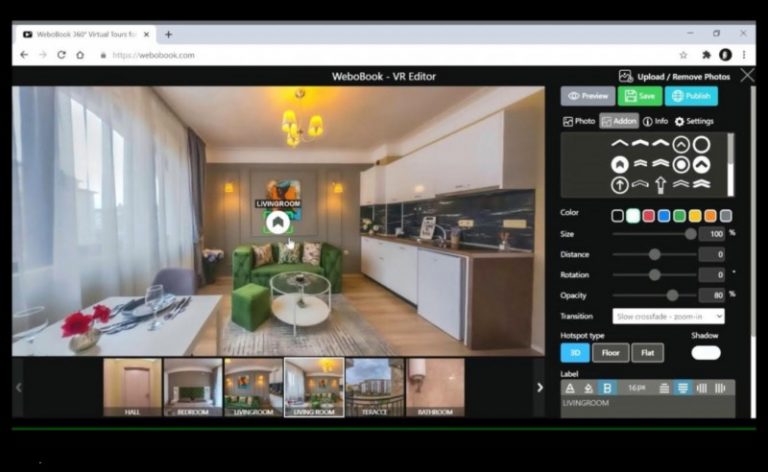Set hotspot type to Floor
The image size is (768, 472).
pyautogui.click(x=610, y=353)
